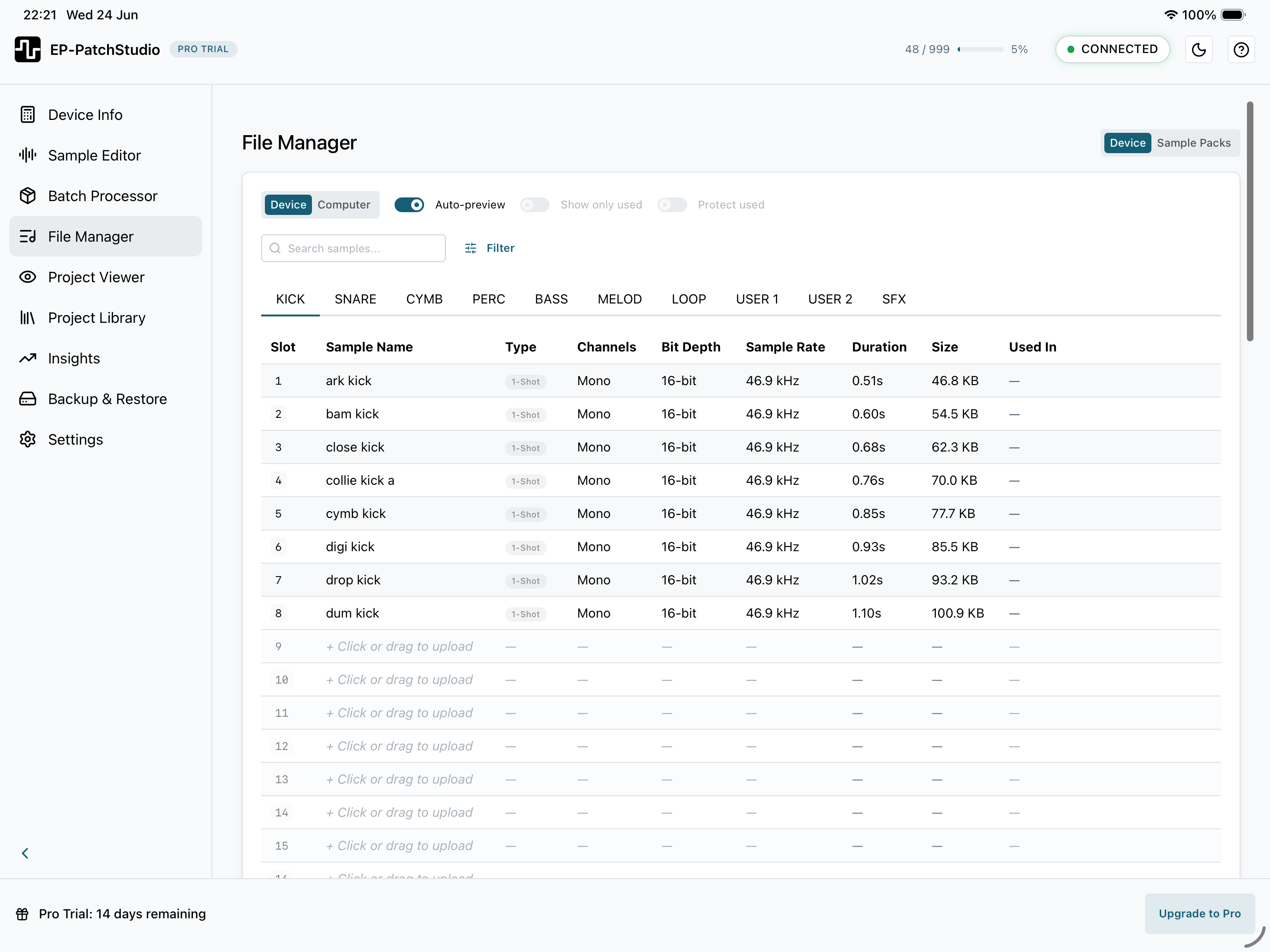This screenshot has width=1270, height=952.
Task: Open the USER 1 tab
Action: click(x=757, y=299)
